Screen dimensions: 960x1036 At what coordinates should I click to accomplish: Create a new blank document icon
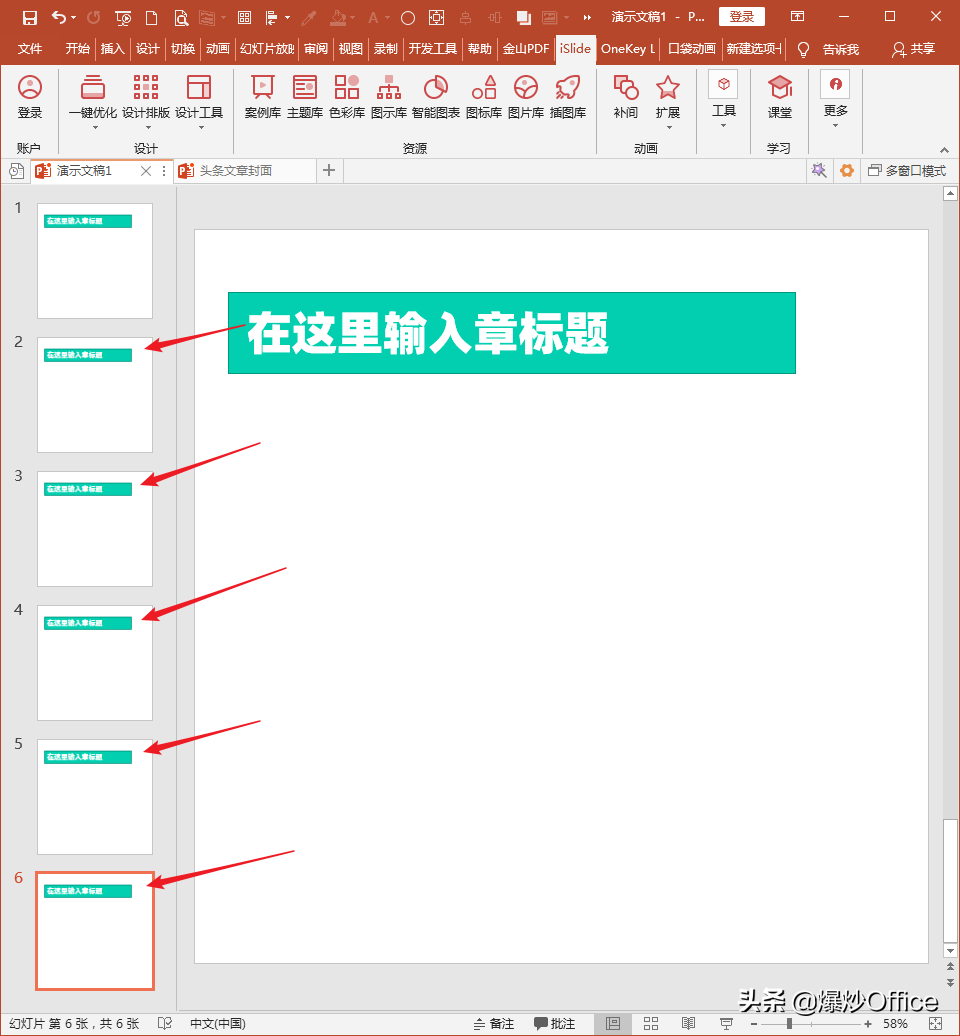(x=151, y=18)
